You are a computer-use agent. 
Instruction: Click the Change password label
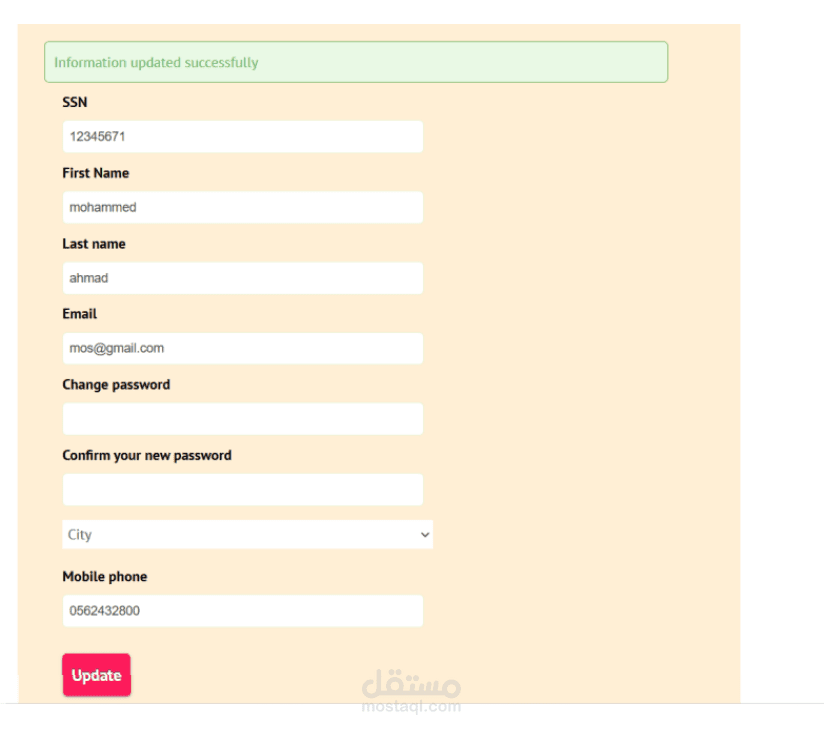pyautogui.click(x=116, y=385)
